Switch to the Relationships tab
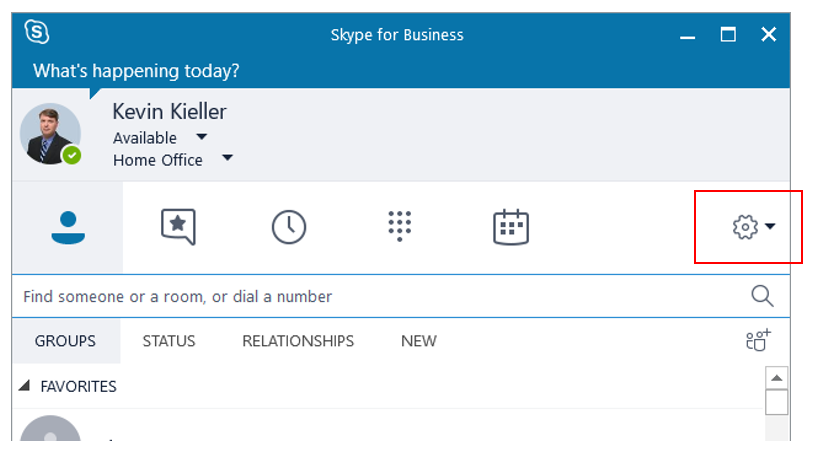The image size is (817, 453). 298,341
